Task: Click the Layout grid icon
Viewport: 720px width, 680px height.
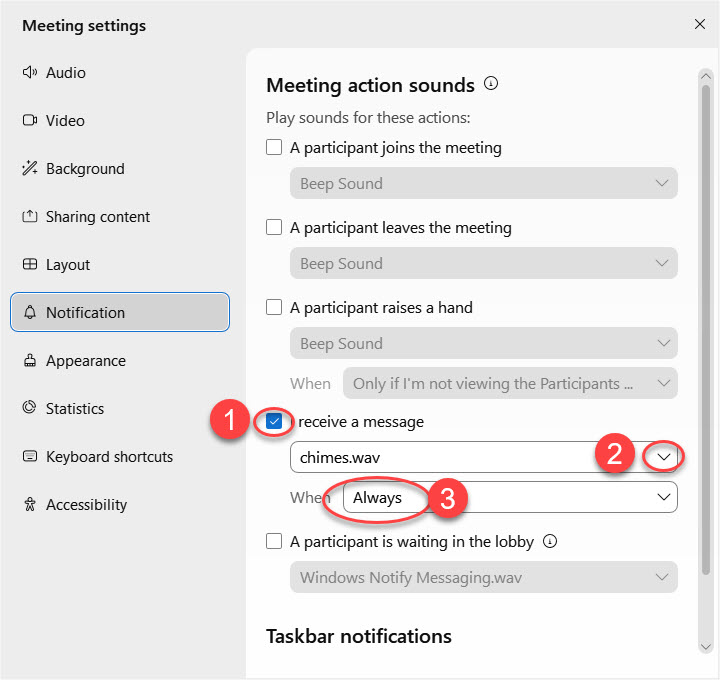Action: 29,265
